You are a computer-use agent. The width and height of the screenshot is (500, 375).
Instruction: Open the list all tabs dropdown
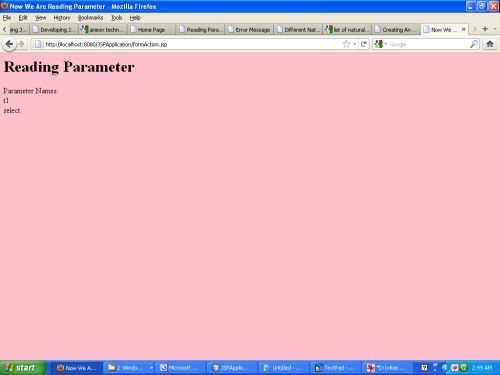495,29
